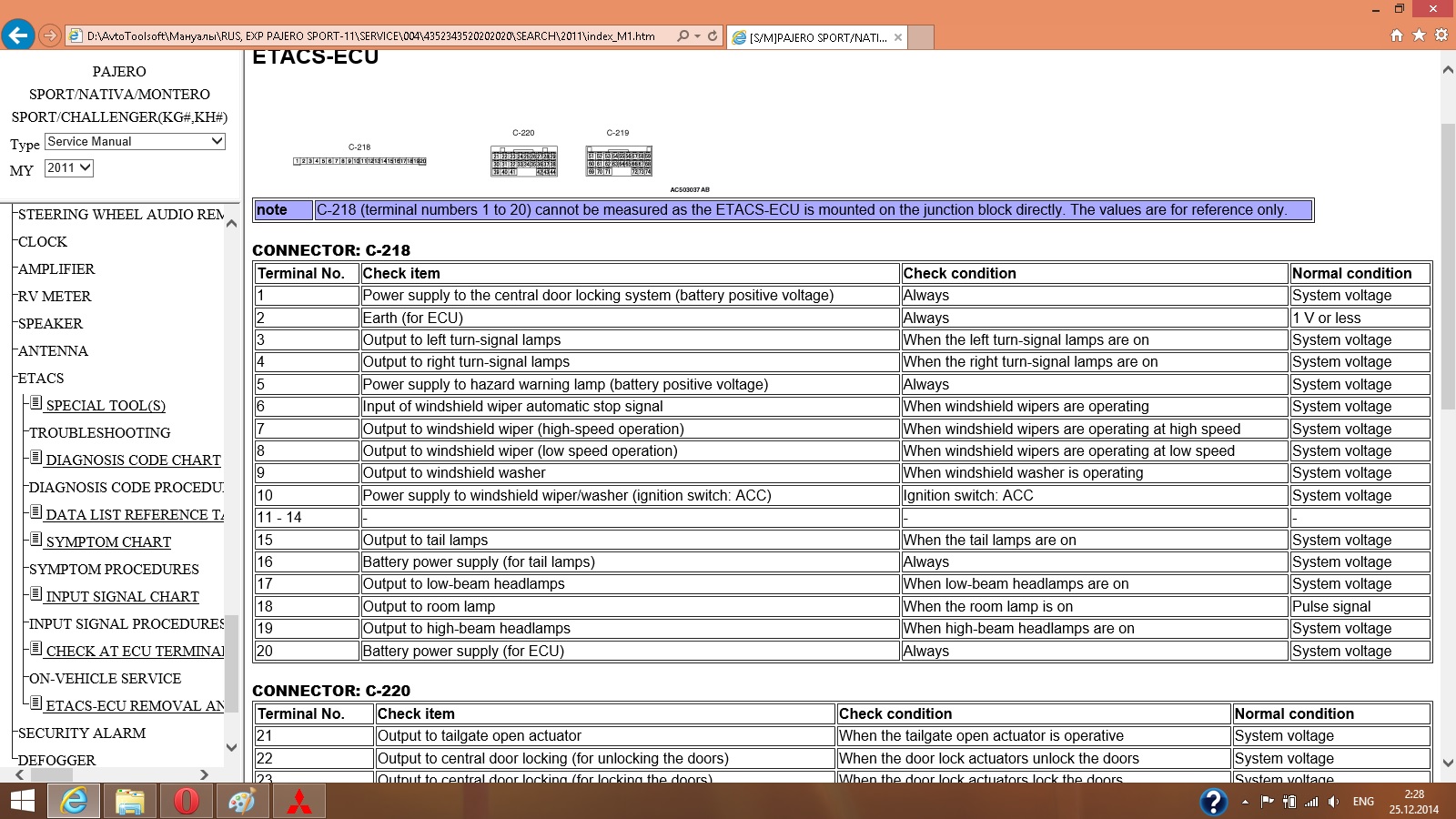Open the Home icon in browser toolbar
The width and height of the screenshot is (1456, 819).
tap(1397, 35)
